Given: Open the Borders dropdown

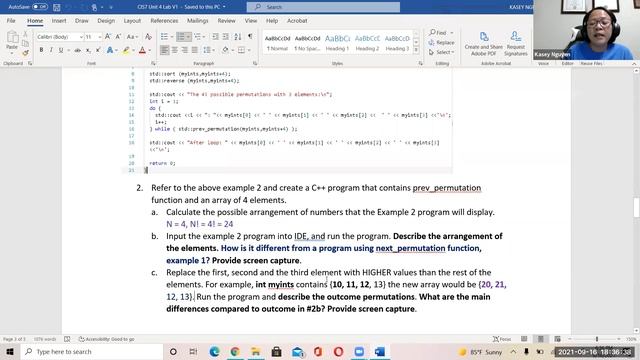Looking at the screenshot, I should pos(249,50).
